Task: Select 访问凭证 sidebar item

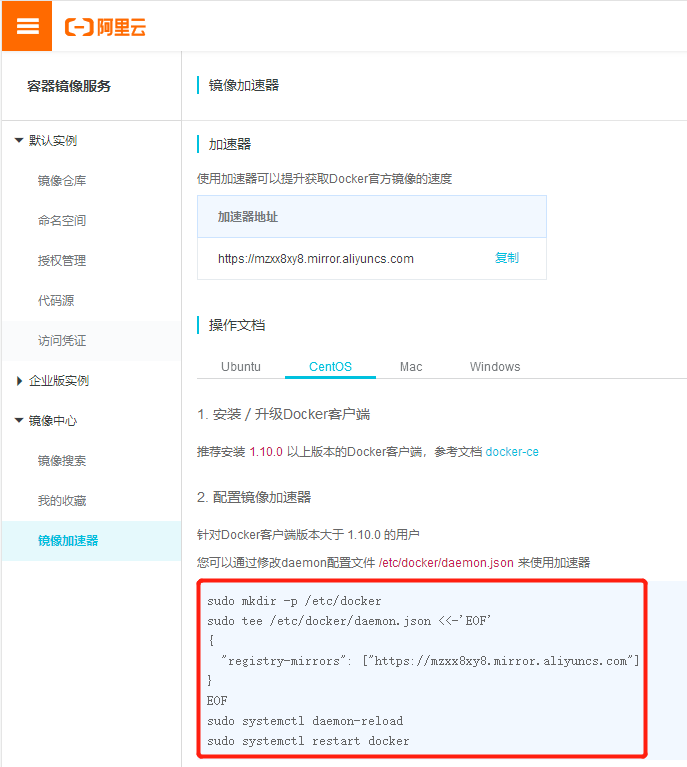Action: pos(62,340)
